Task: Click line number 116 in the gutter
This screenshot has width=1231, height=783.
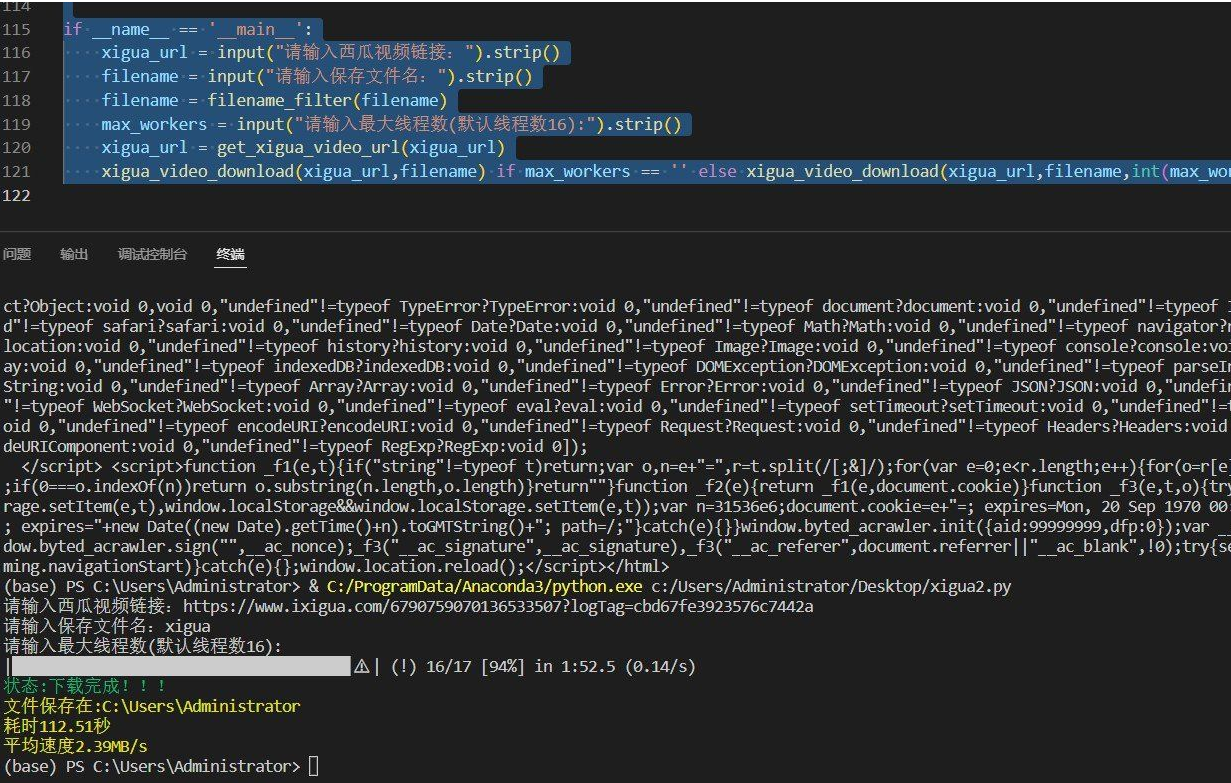Action: pyautogui.click(x=17, y=53)
